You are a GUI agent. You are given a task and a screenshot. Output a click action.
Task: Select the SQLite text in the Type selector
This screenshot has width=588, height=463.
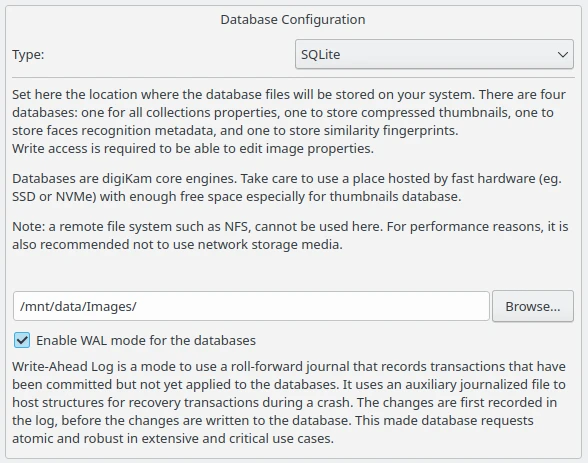click(321, 55)
